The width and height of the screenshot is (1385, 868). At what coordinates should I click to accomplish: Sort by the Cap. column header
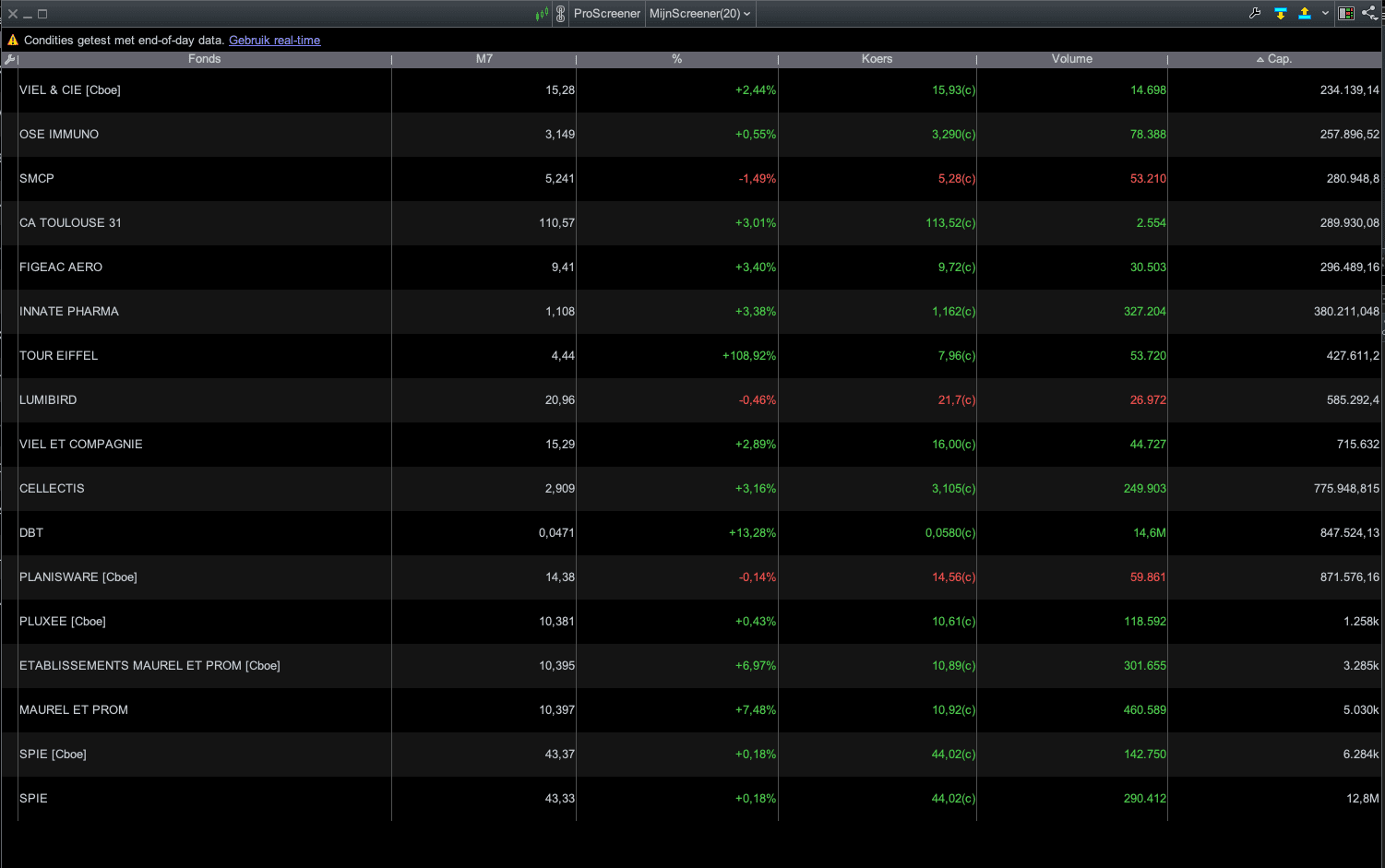[x=1274, y=59]
